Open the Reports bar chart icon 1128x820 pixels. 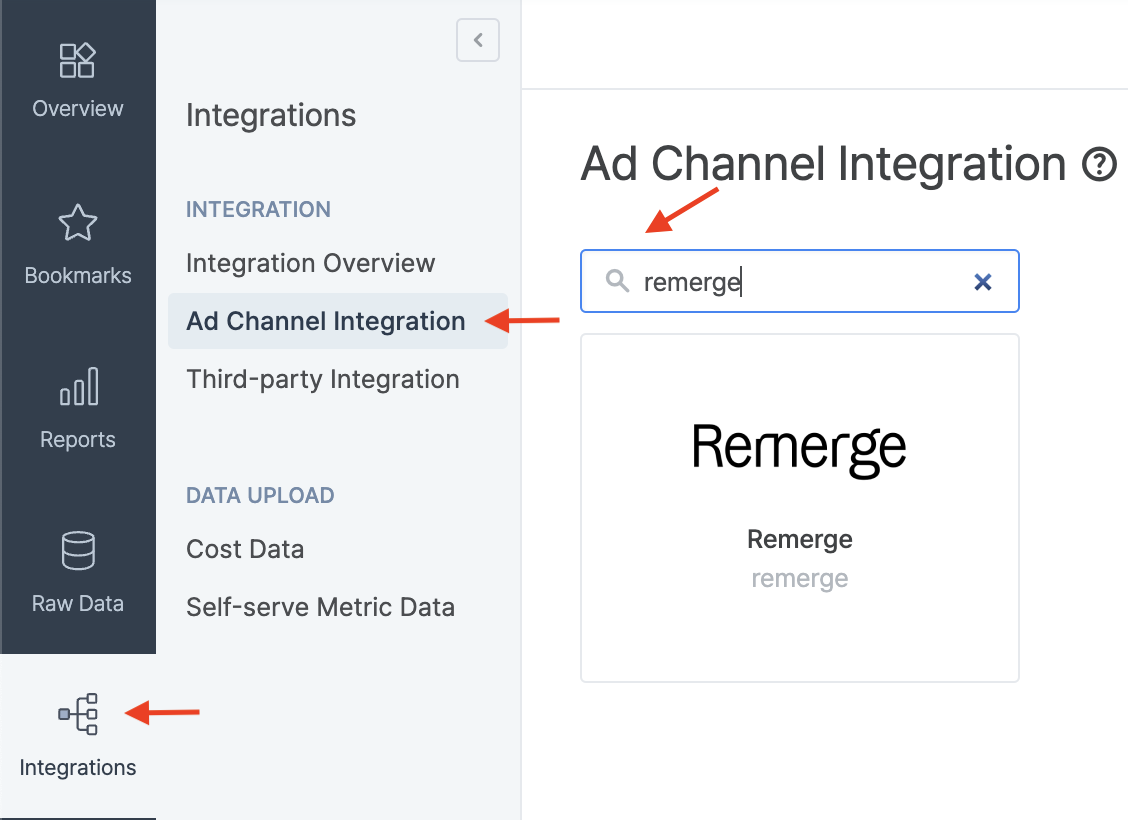pos(78,386)
